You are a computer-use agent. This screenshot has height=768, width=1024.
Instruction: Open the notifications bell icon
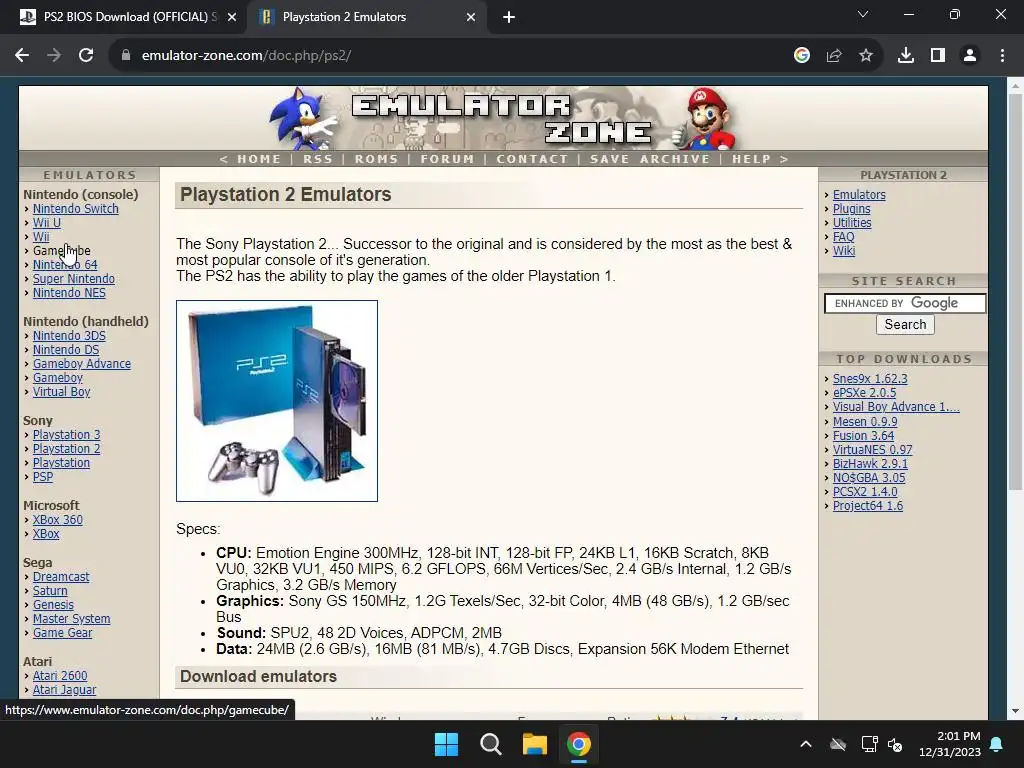click(997, 744)
